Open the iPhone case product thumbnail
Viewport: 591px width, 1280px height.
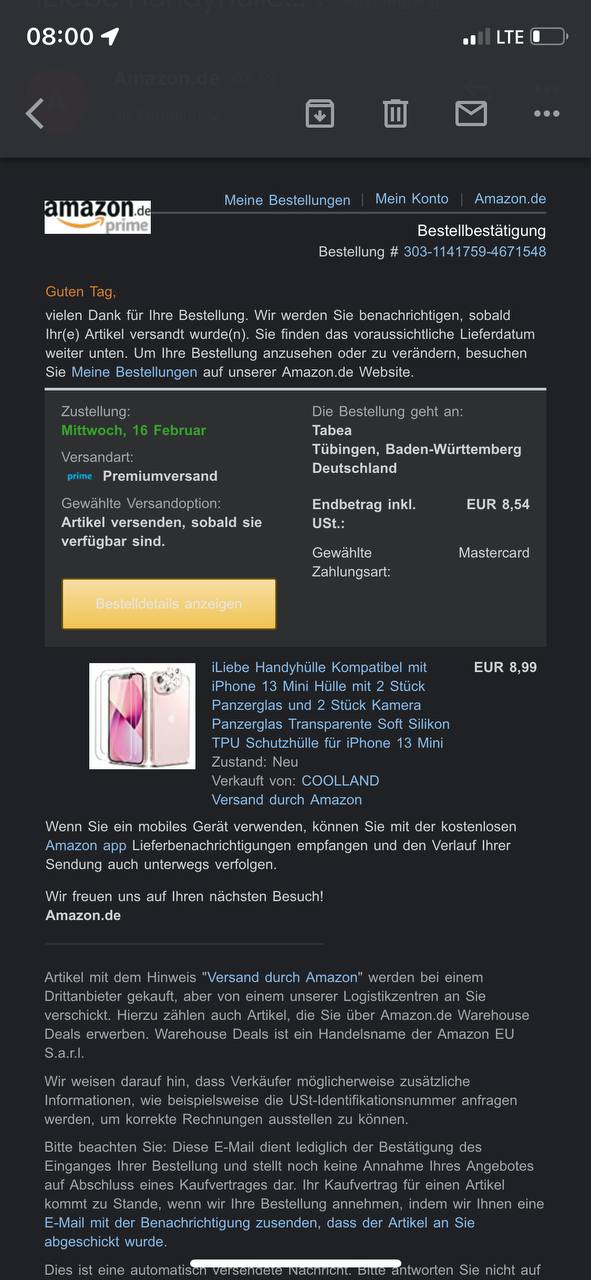click(x=142, y=716)
